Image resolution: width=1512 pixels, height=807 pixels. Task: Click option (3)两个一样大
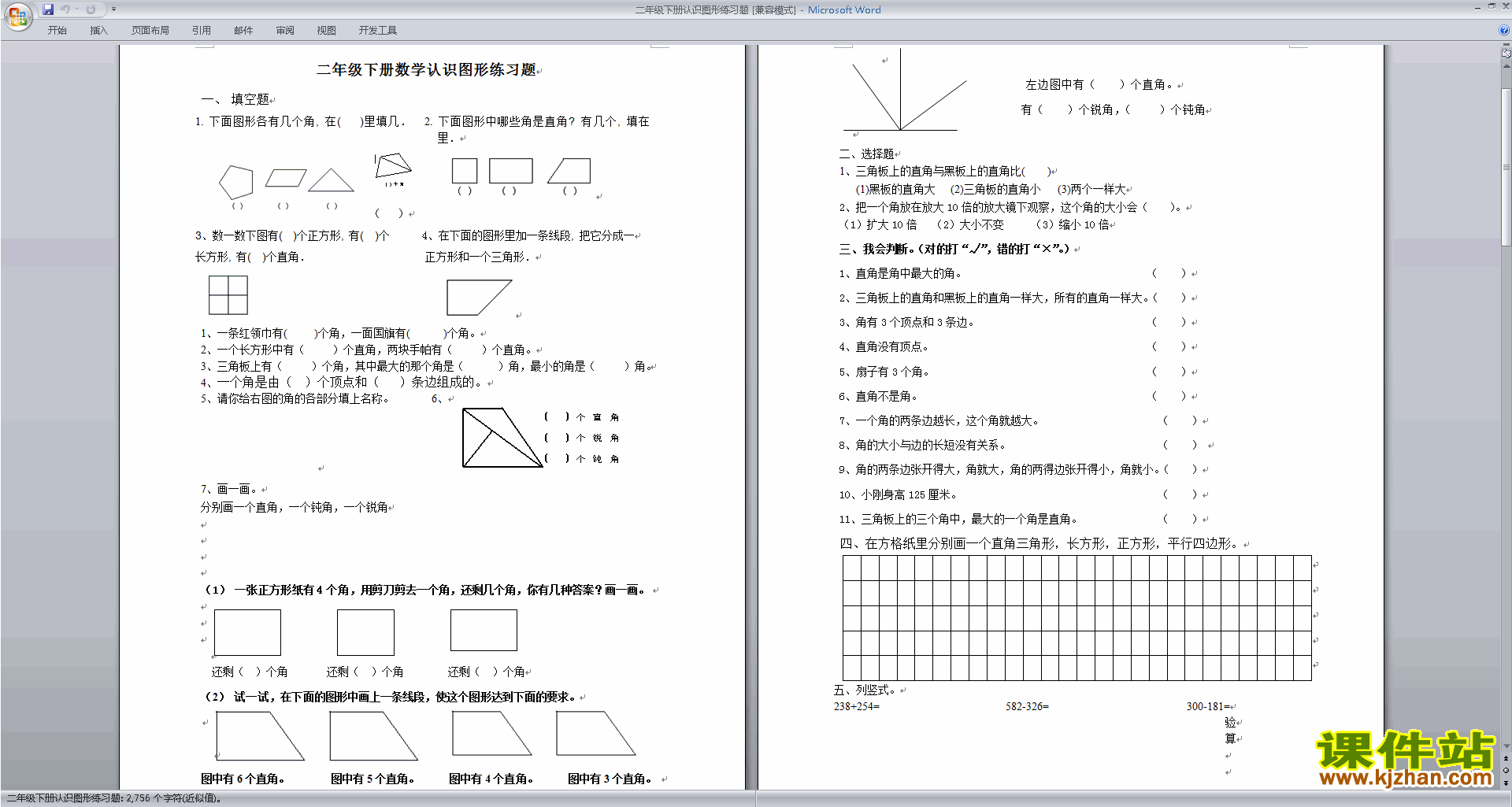click(1091, 189)
